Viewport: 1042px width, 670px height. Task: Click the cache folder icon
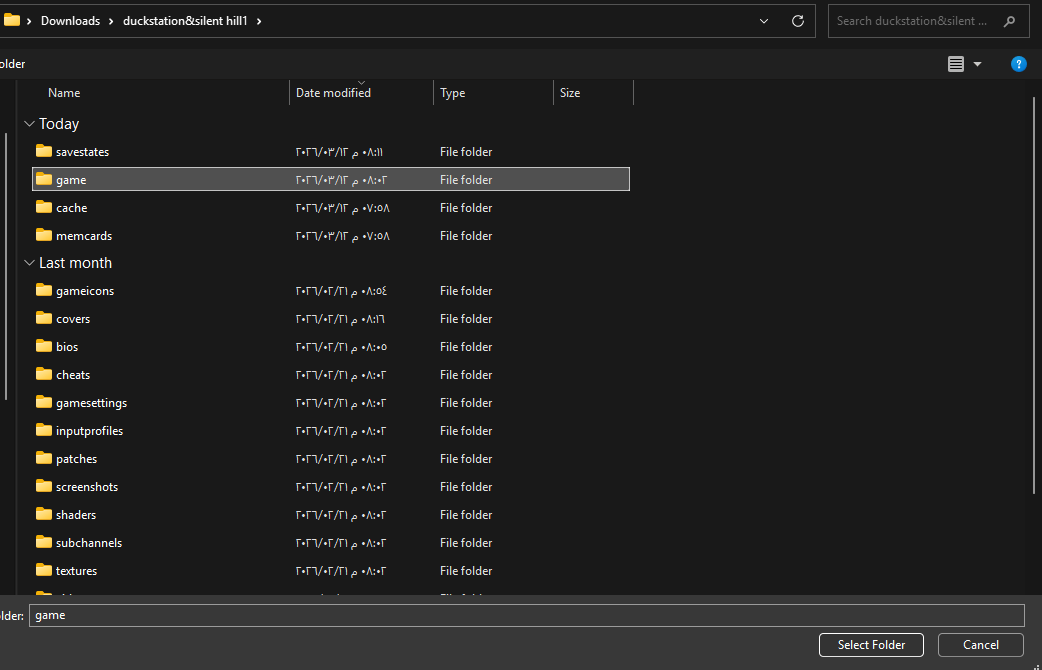click(44, 207)
